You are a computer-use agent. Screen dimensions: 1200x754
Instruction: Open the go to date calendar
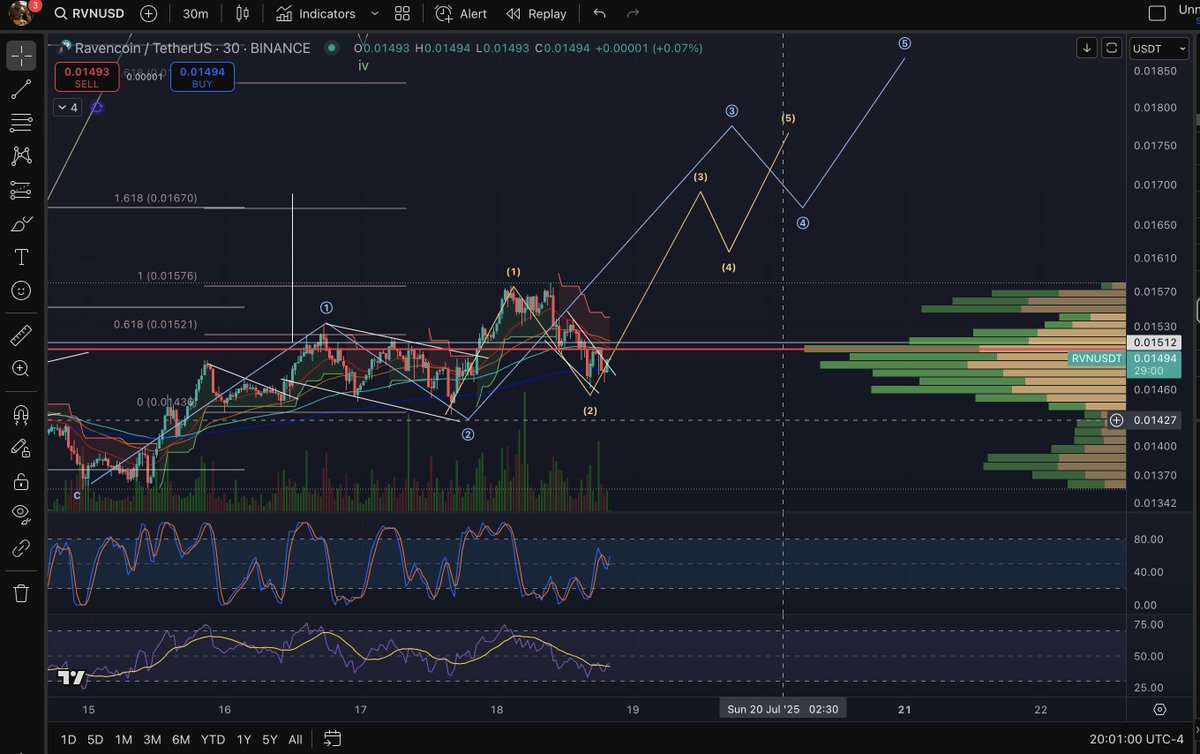332,739
